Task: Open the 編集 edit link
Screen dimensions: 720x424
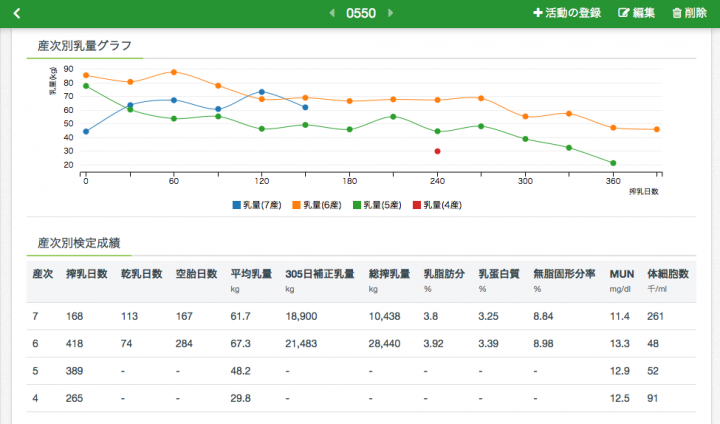Action: 644,13
